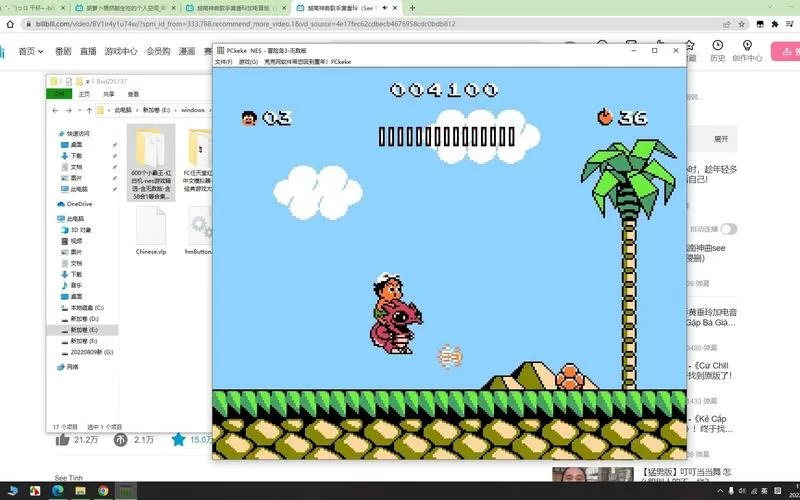Open the media control icon in Chrome toolbar
This screenshot has width=800, height=500.
coord(790,24)
